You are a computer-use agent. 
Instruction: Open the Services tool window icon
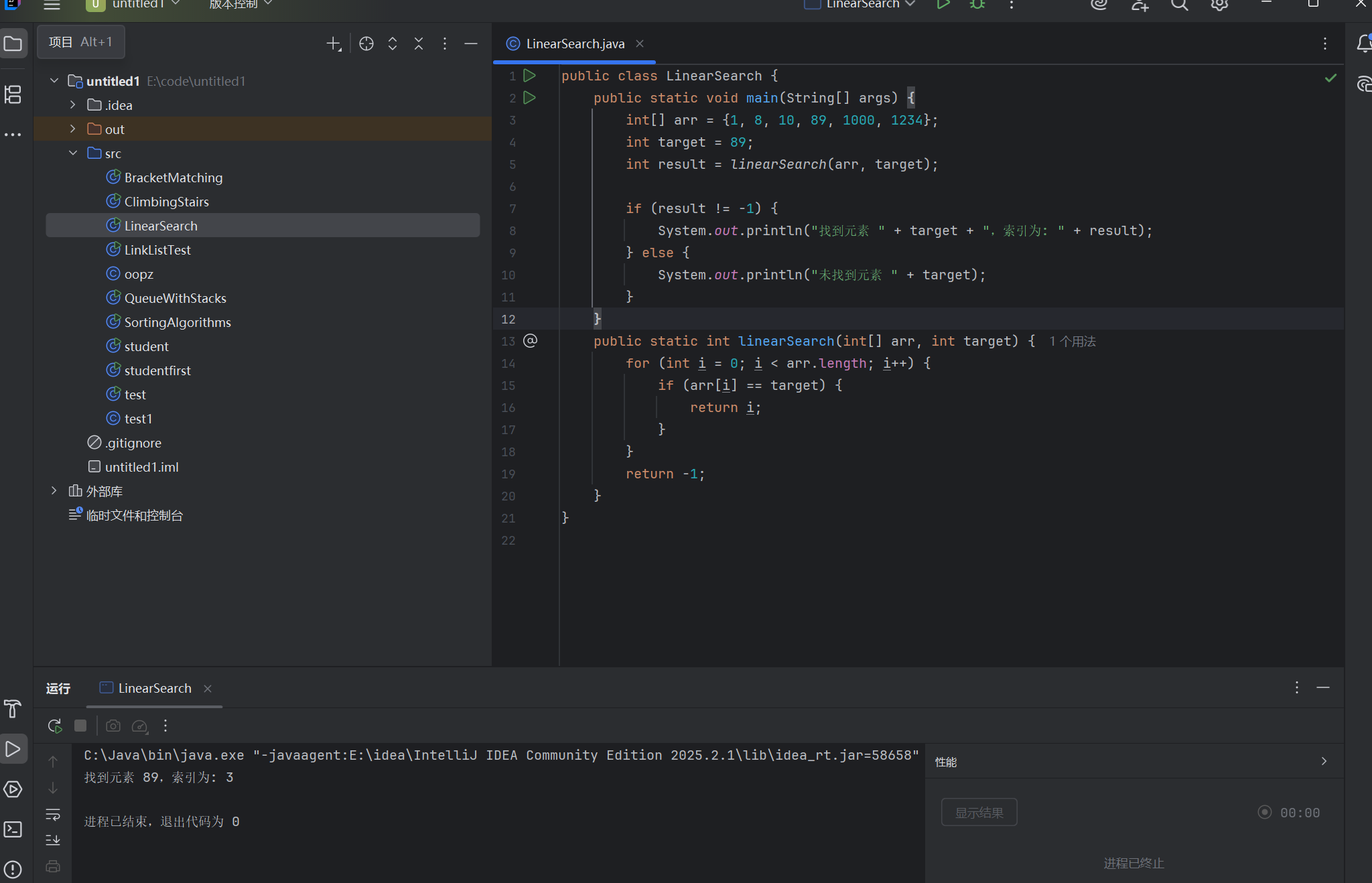click(x=13, y=789)
